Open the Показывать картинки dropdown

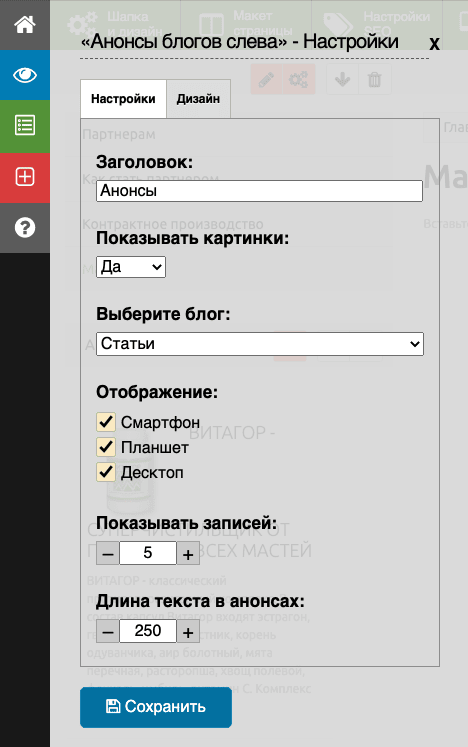(x=131, y=267)
